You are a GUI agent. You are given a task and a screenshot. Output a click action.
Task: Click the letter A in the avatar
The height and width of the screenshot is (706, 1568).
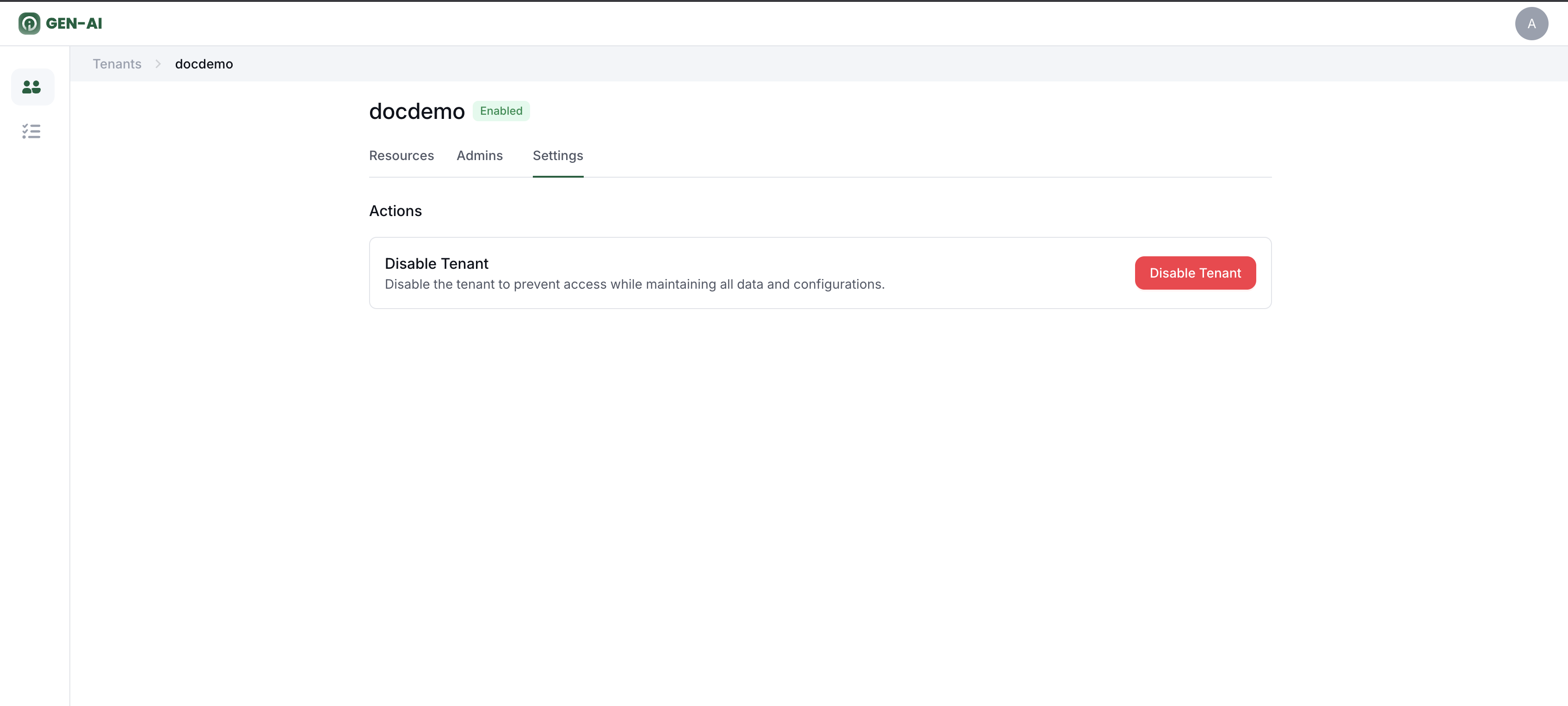[1531, 25]
